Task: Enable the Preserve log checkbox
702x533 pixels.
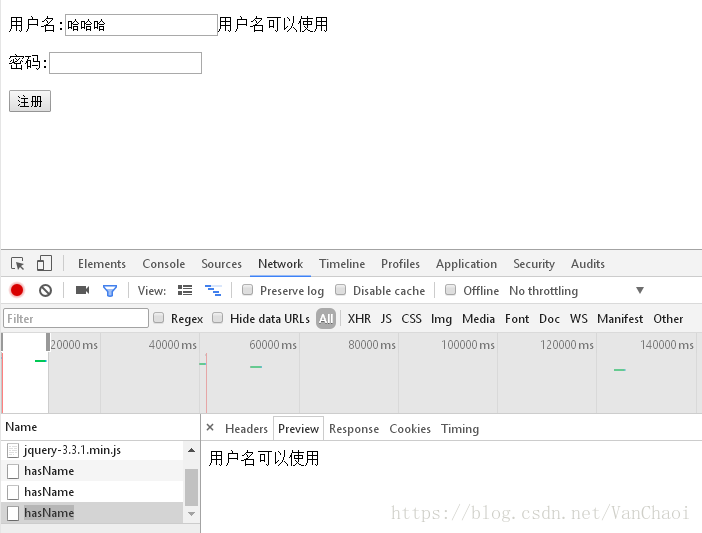Action: [247, 290]
